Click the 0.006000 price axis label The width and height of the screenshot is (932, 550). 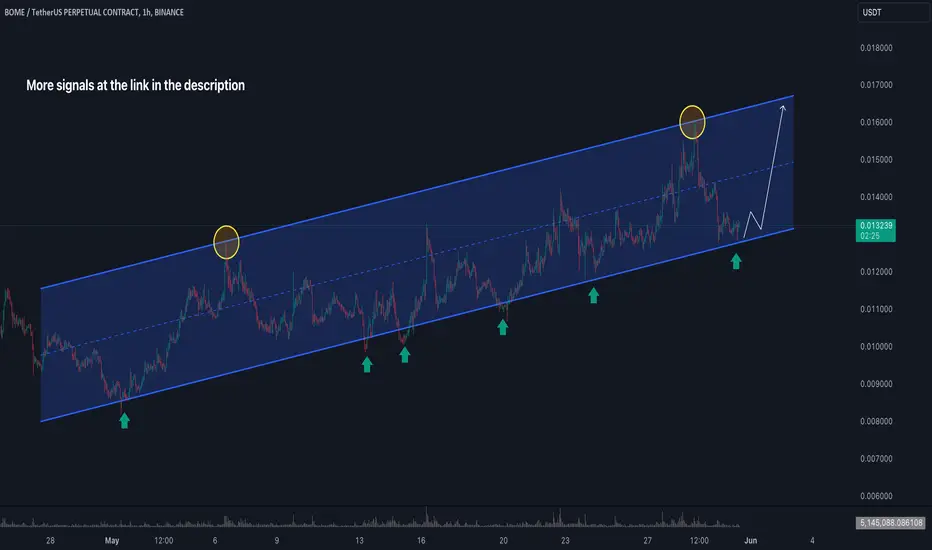[x=876, y=496]
